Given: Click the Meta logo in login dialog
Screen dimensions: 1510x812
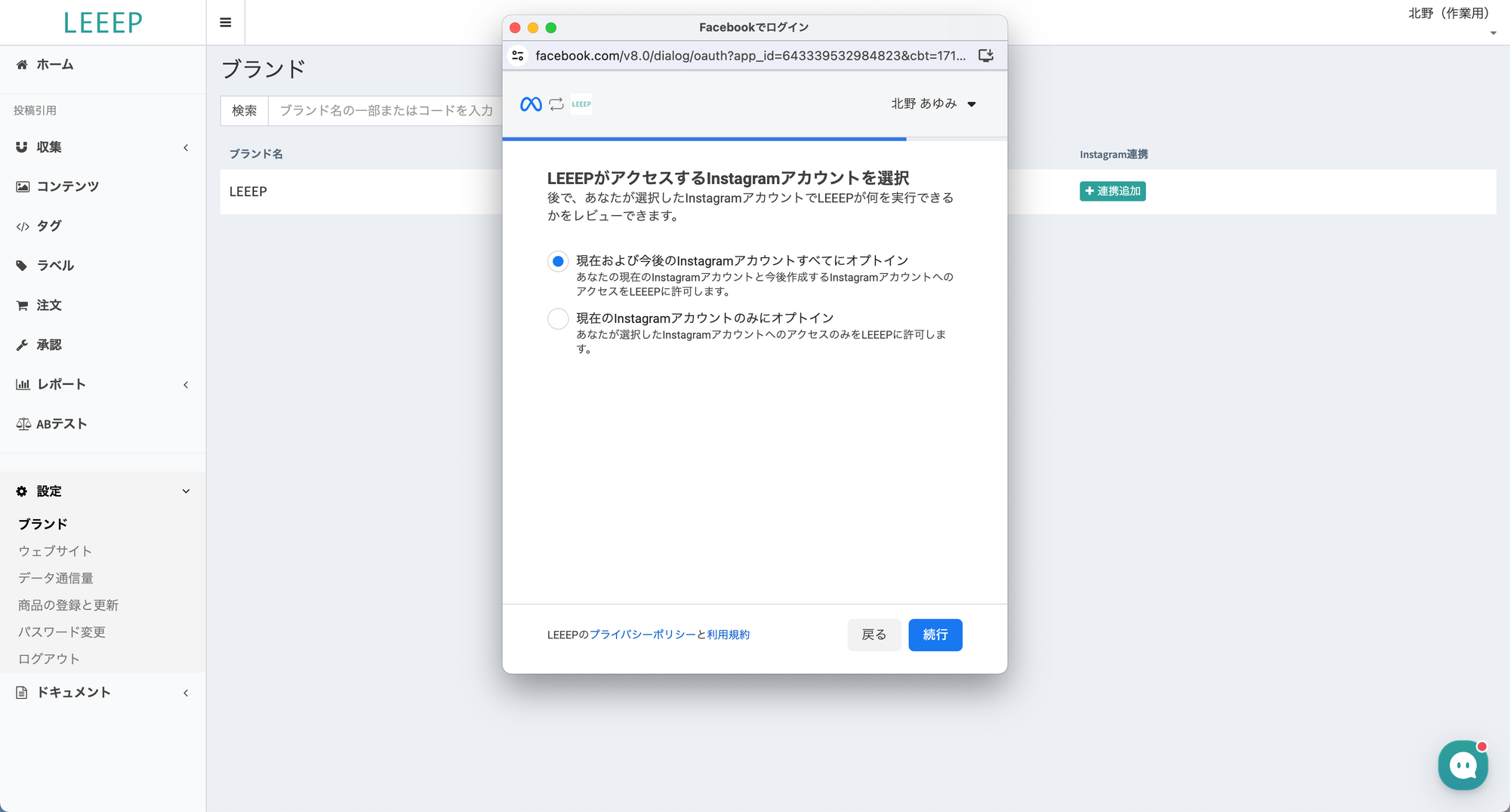Looking at the screenshot, I should click(531, 104).
